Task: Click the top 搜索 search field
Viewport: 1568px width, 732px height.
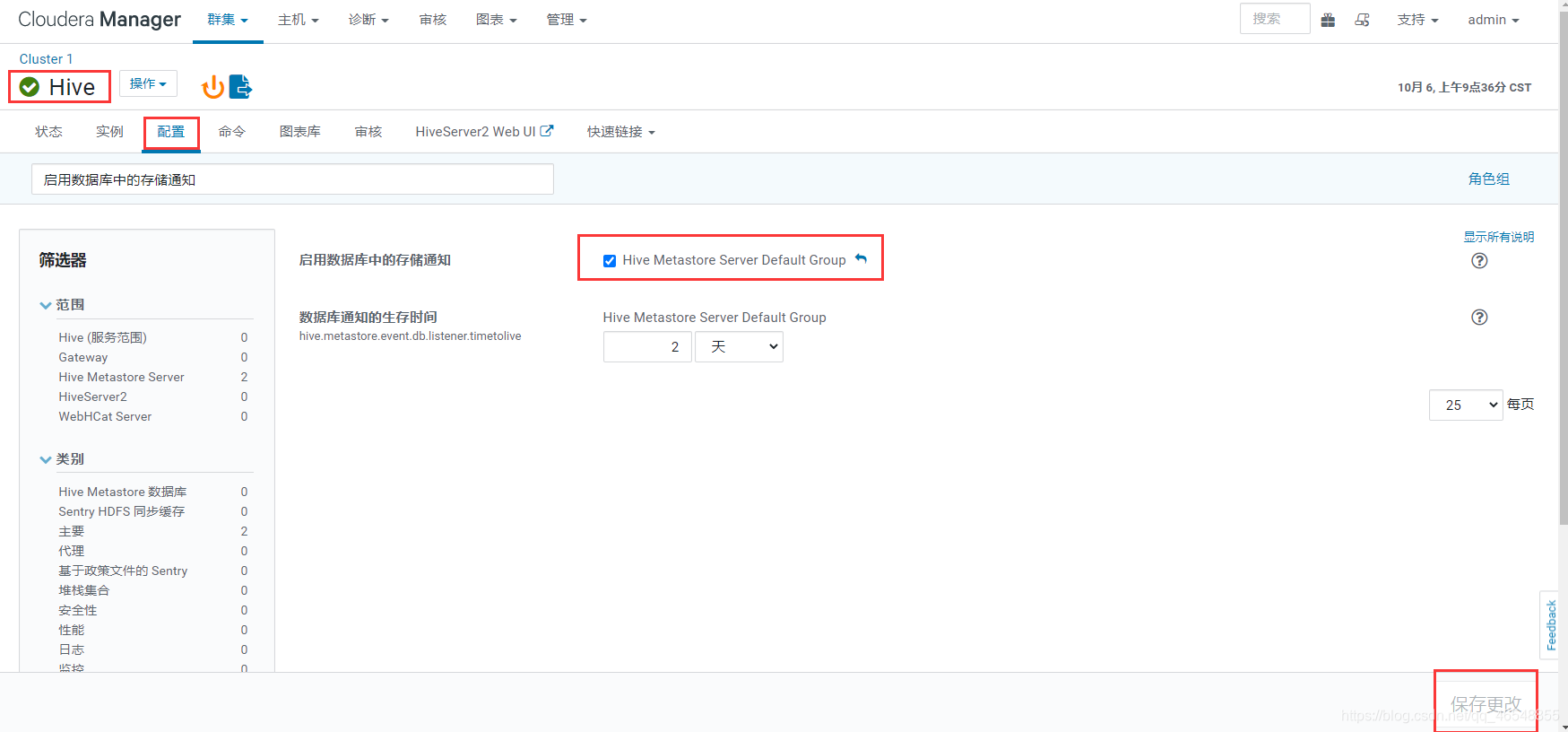Action: [x=1275, y=19]
